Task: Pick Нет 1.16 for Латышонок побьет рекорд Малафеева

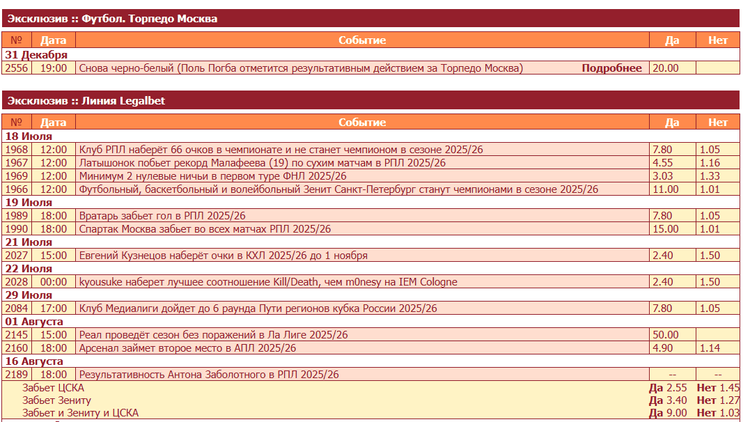Action: click(710, 162)
